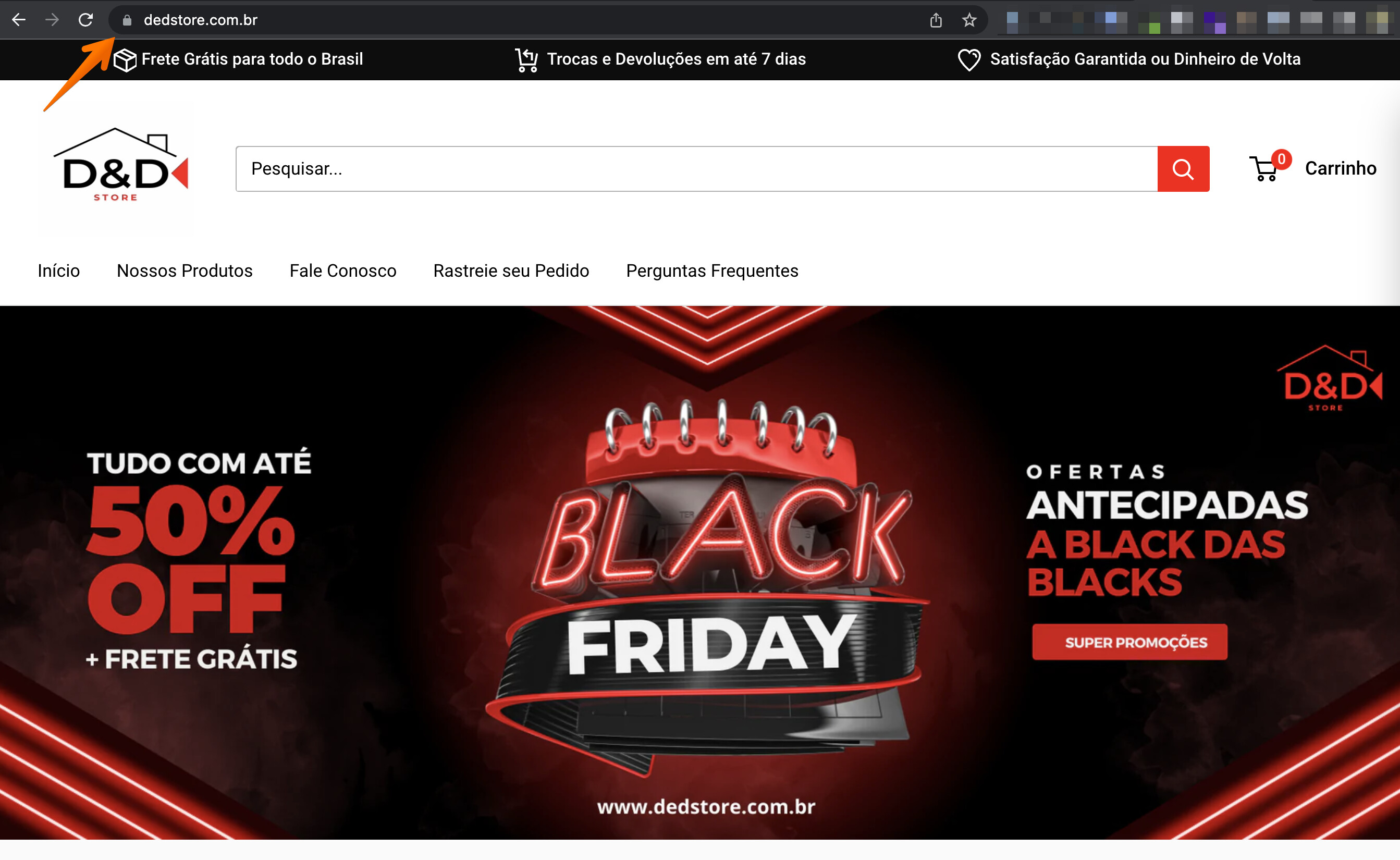Screen dimensions: 1400x860
Task: Reload the page with the refresh icon
Action: coord(85,20)
